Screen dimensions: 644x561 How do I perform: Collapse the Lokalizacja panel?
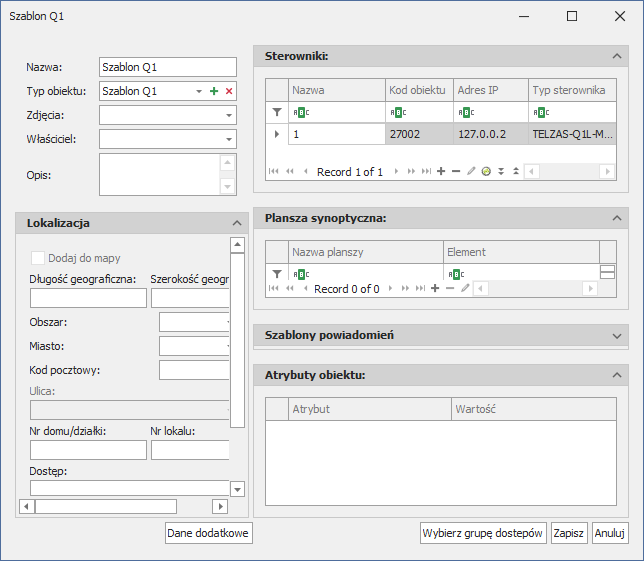[x=237, y=223]
